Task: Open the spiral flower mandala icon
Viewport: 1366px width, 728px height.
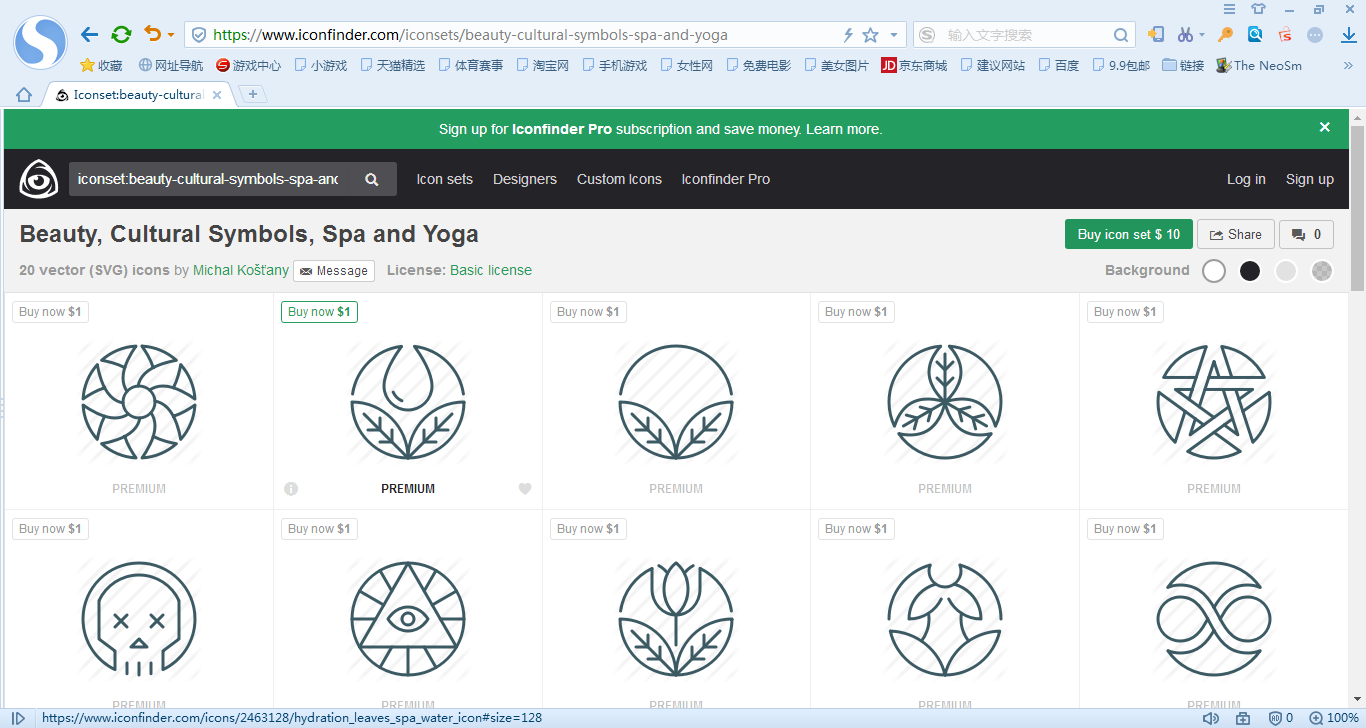Action: point(139,402)
